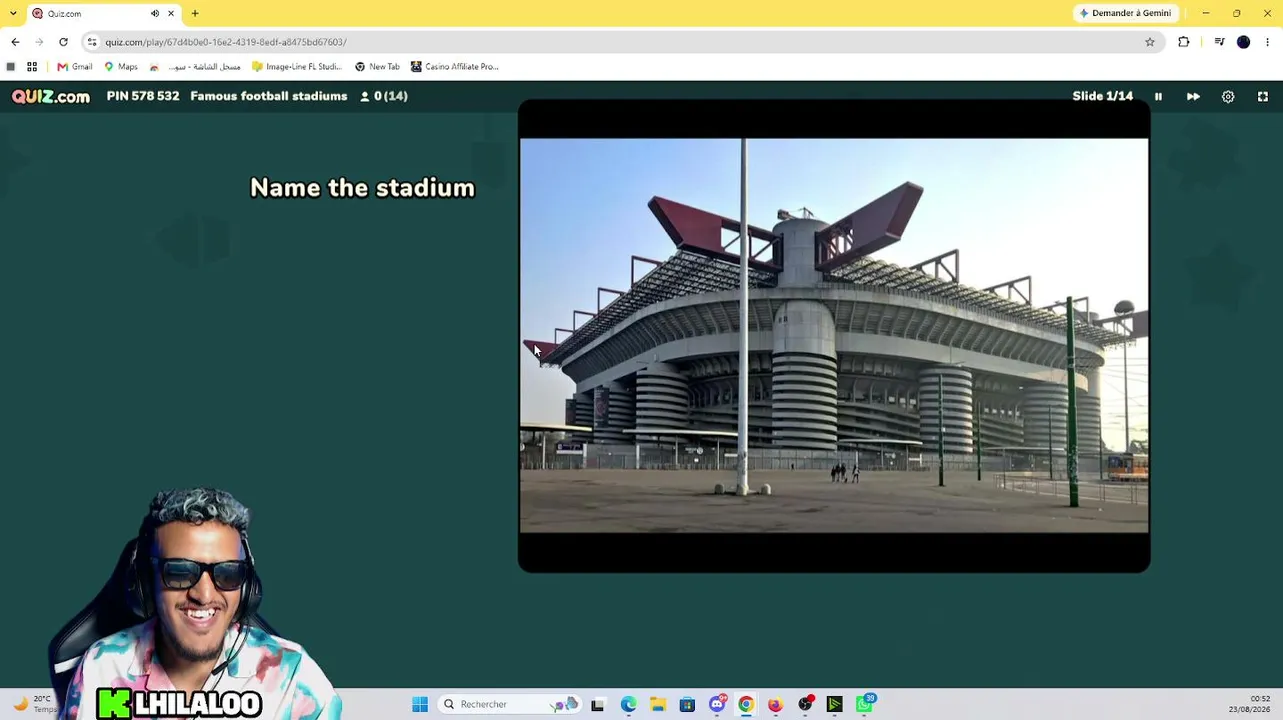The height and width of the screenshot is (720, 1283).
Task: Open browser extensions menu
Action: (1184, 42)
